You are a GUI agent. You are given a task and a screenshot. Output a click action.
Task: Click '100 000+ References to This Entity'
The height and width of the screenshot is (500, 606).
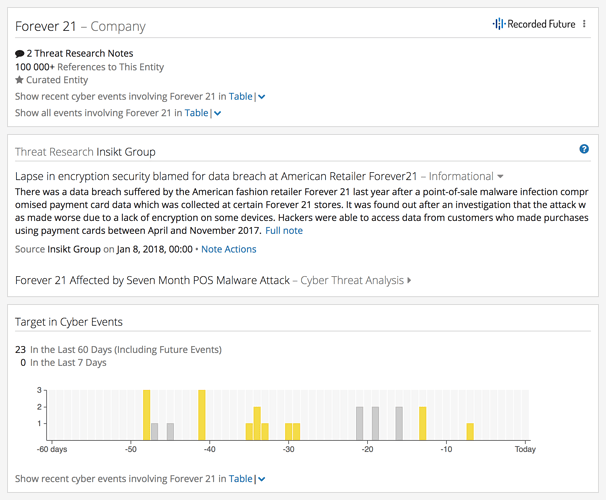(x=89, y=67)
